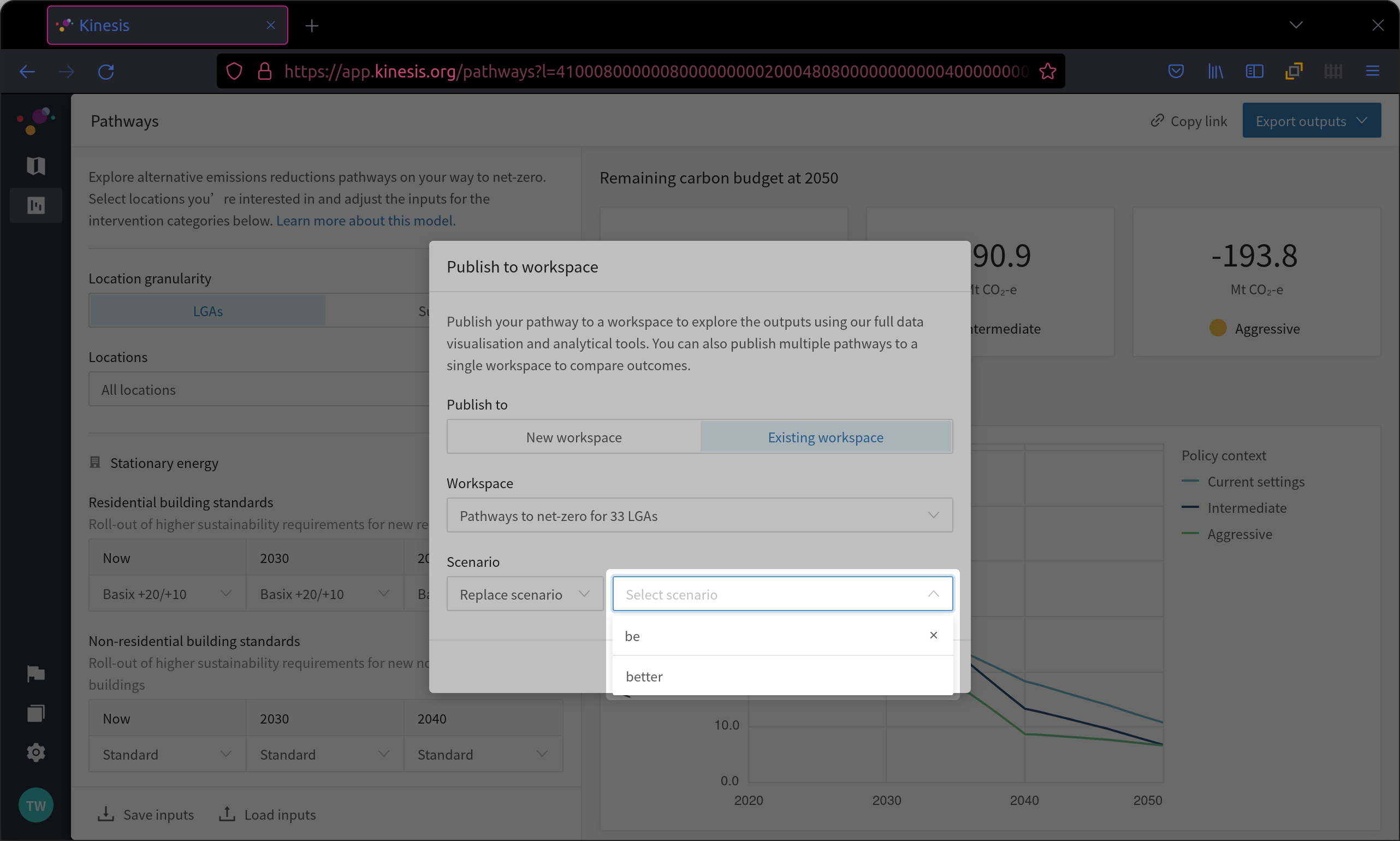Screen dimensions: 1400x841
Task: Open settings gear in sidebar
Action: coord(35,753)
